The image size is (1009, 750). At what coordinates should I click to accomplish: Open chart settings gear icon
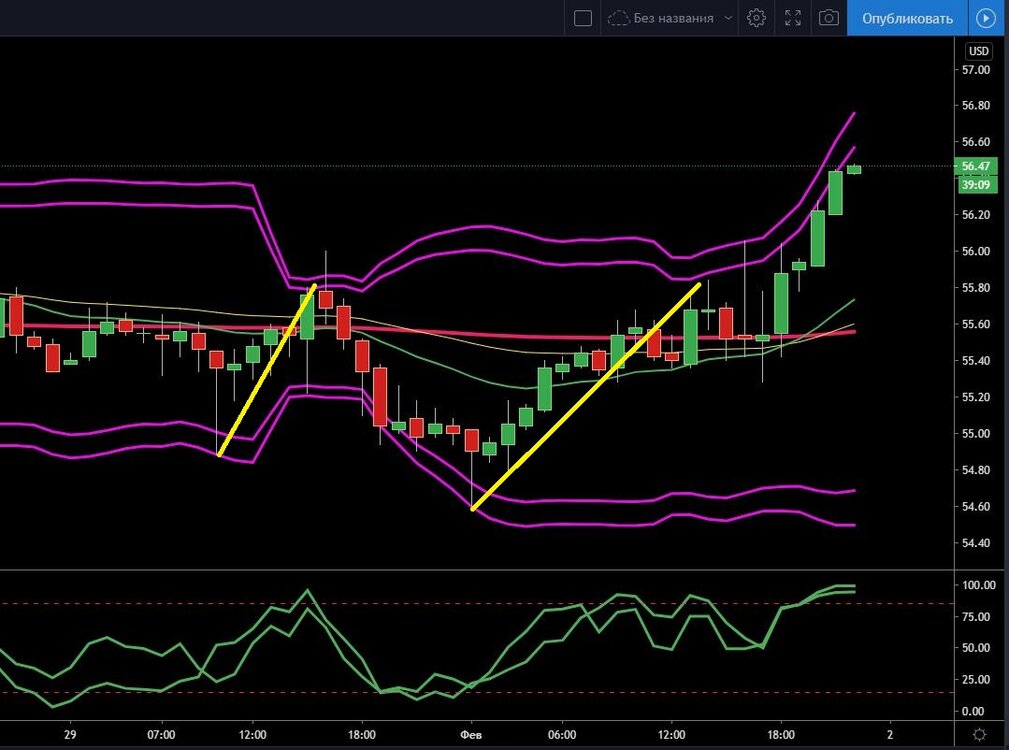tap(756, 18)
